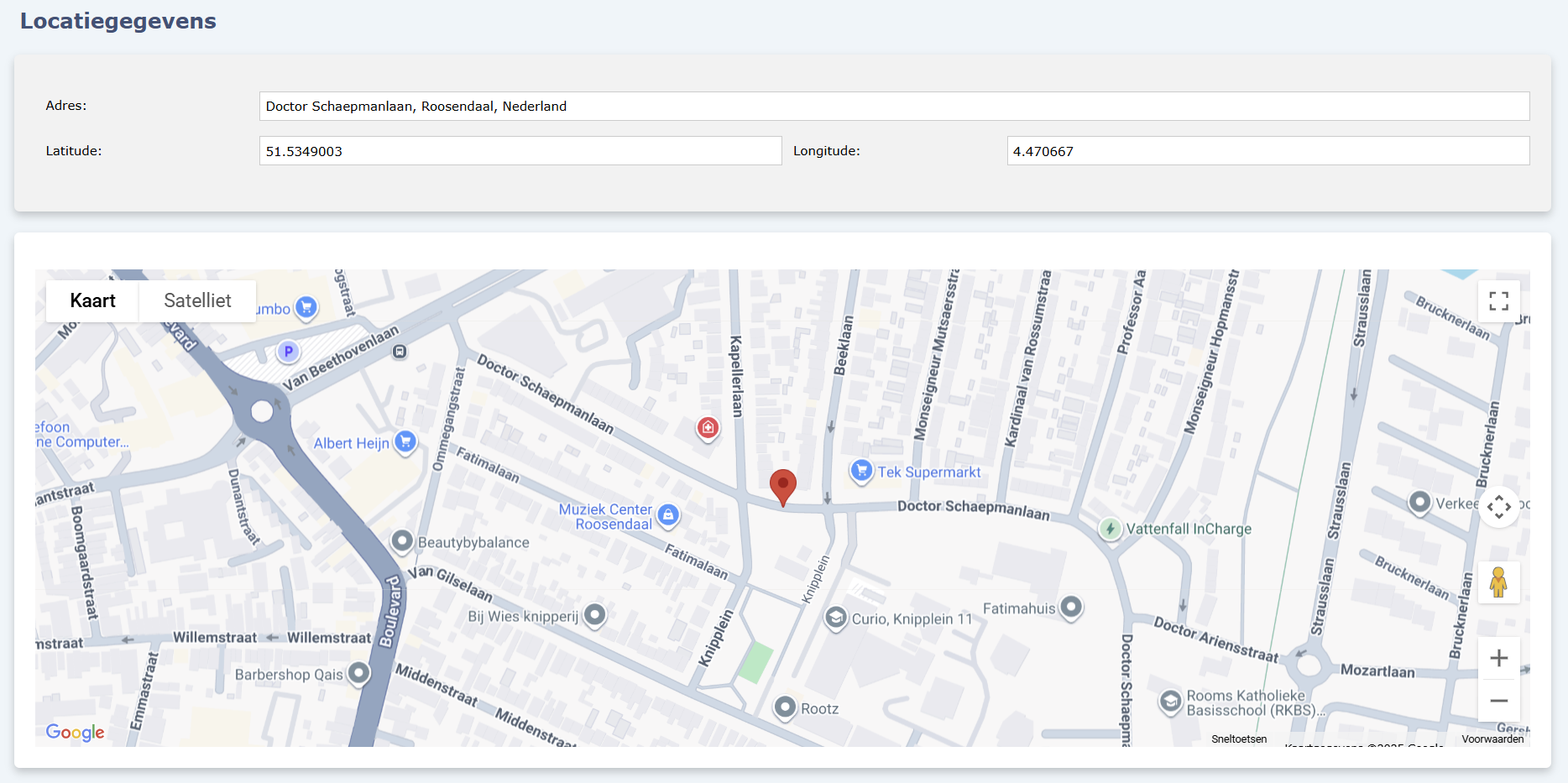Click the Fatimahuis place marker
Screen dimensions: 1568x783
coord(1070,607)
